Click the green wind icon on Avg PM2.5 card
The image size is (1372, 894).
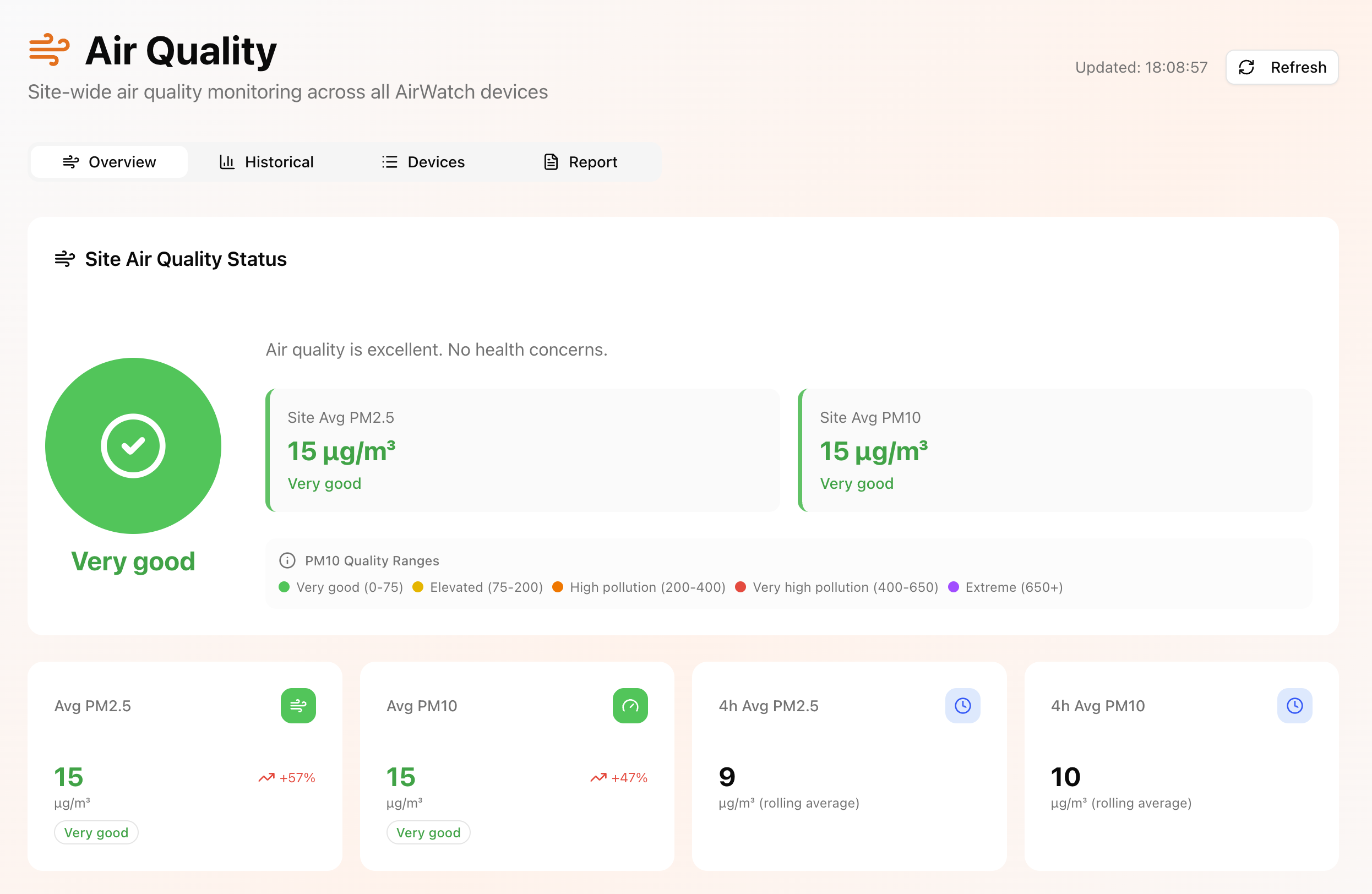pos(298,706)
